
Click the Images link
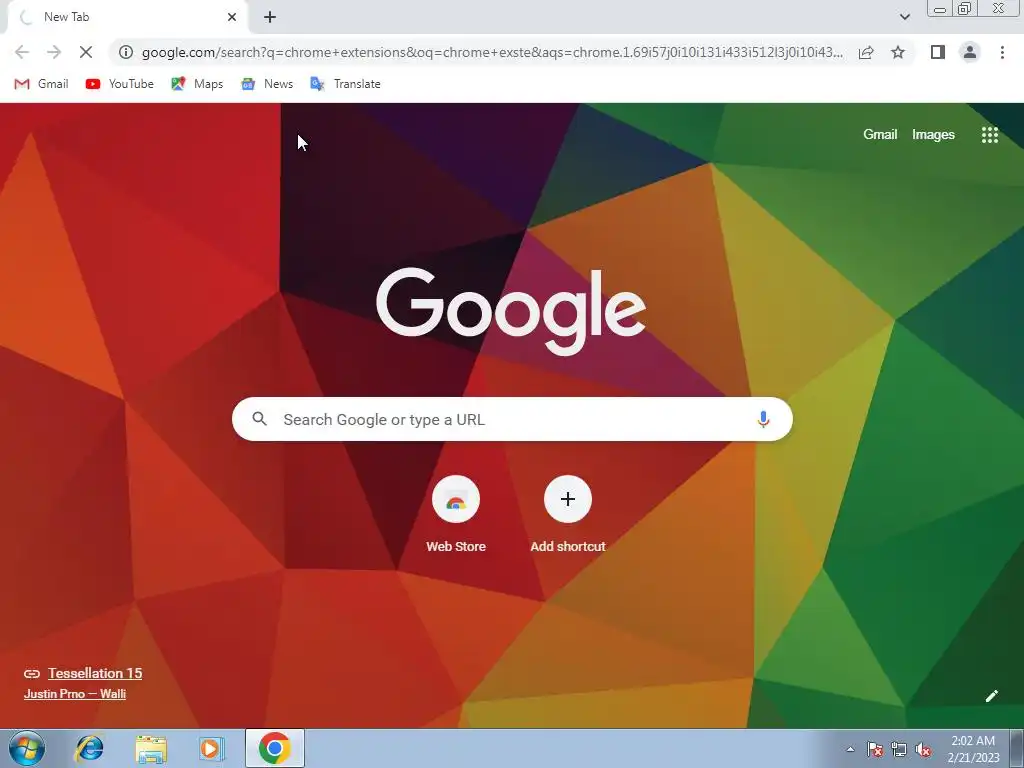tap(933, 135)
